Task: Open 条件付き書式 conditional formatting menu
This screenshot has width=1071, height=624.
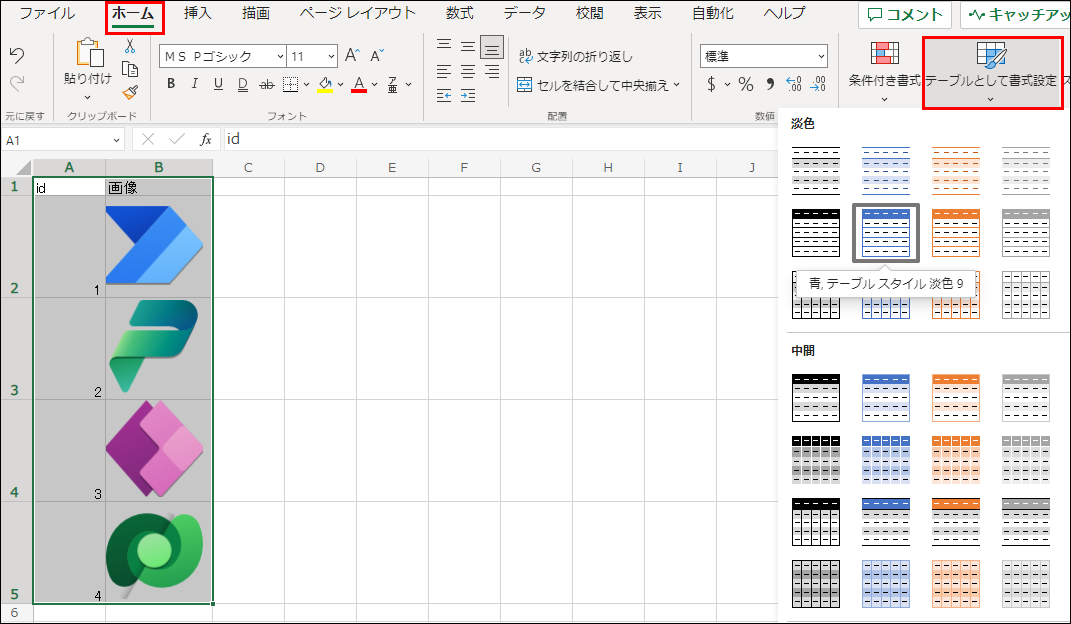Action: click(885, 72)
